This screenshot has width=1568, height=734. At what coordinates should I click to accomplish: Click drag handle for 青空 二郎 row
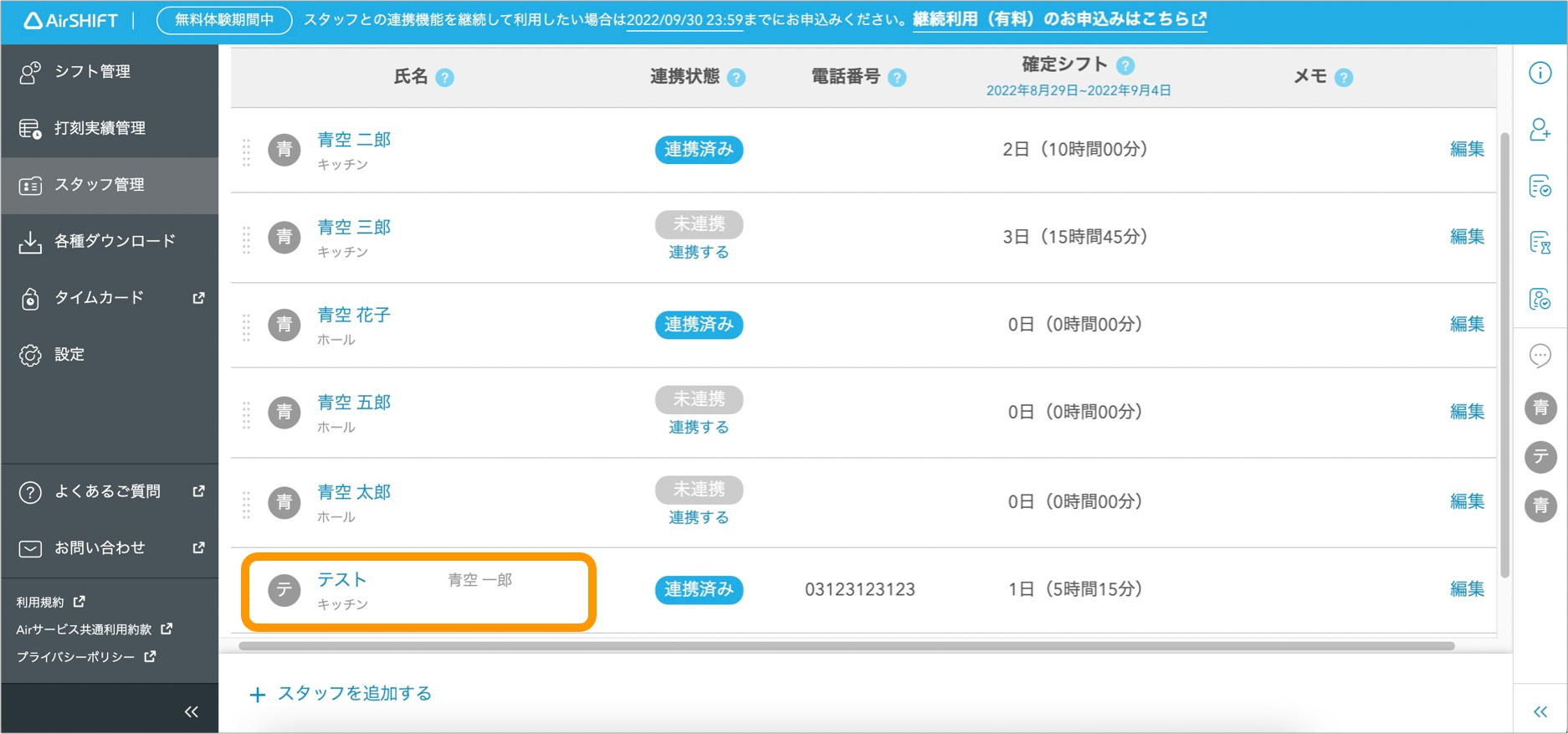coord(246,151)
